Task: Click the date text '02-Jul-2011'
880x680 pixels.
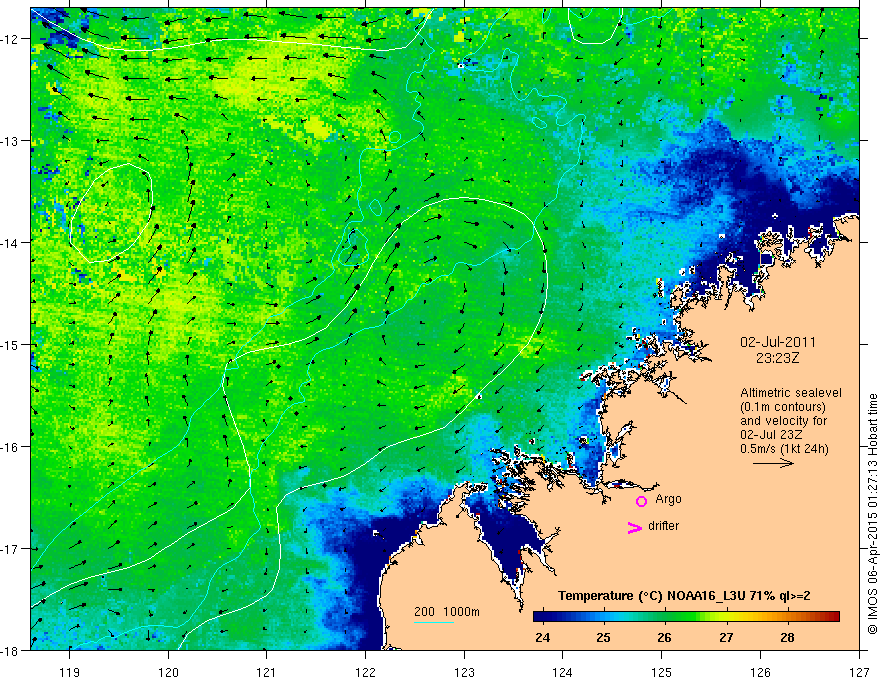Action: tap(778, 342)
